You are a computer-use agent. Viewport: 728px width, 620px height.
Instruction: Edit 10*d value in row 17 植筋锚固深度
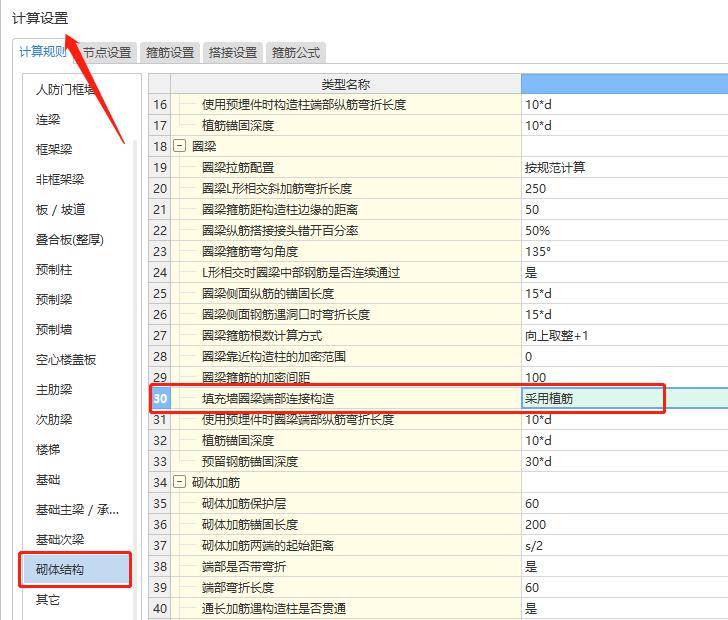pyautogui.click(x=624, y=125)
